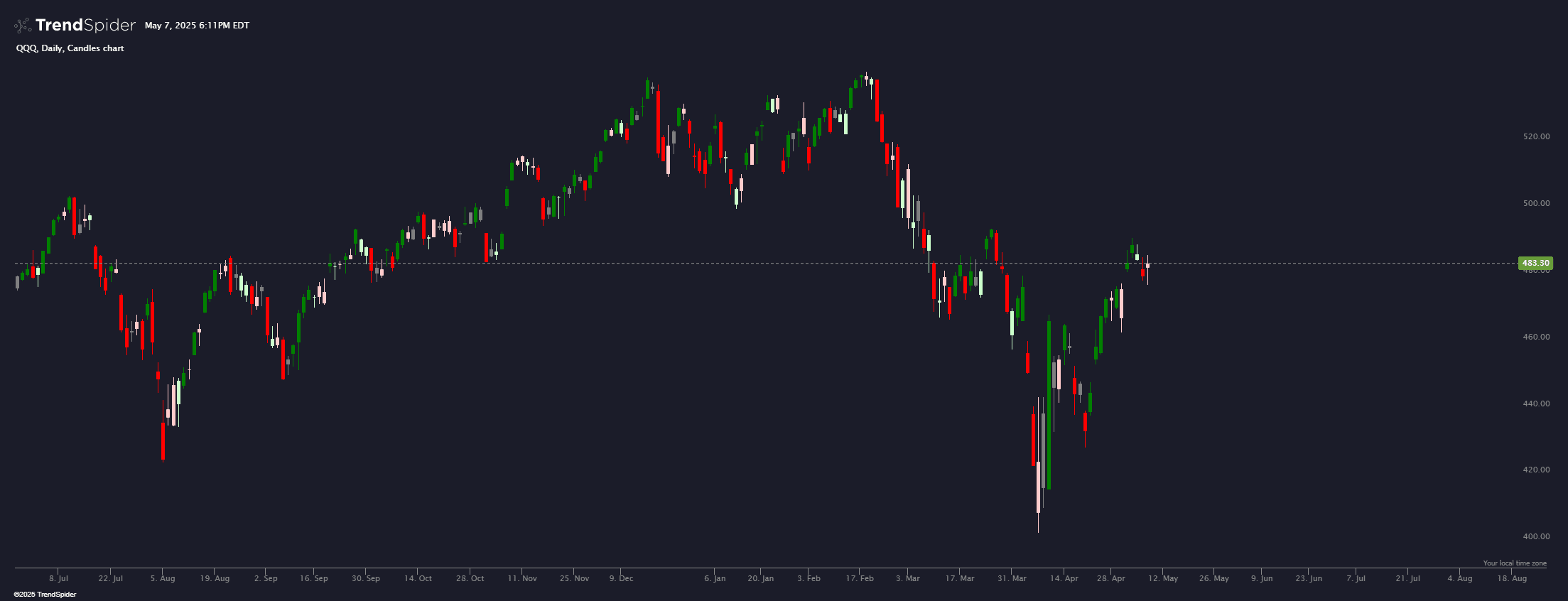Click the timestamp 'May 7, 2025 6:11PM EDT'

pyautogui.click(x=197, y=26)
